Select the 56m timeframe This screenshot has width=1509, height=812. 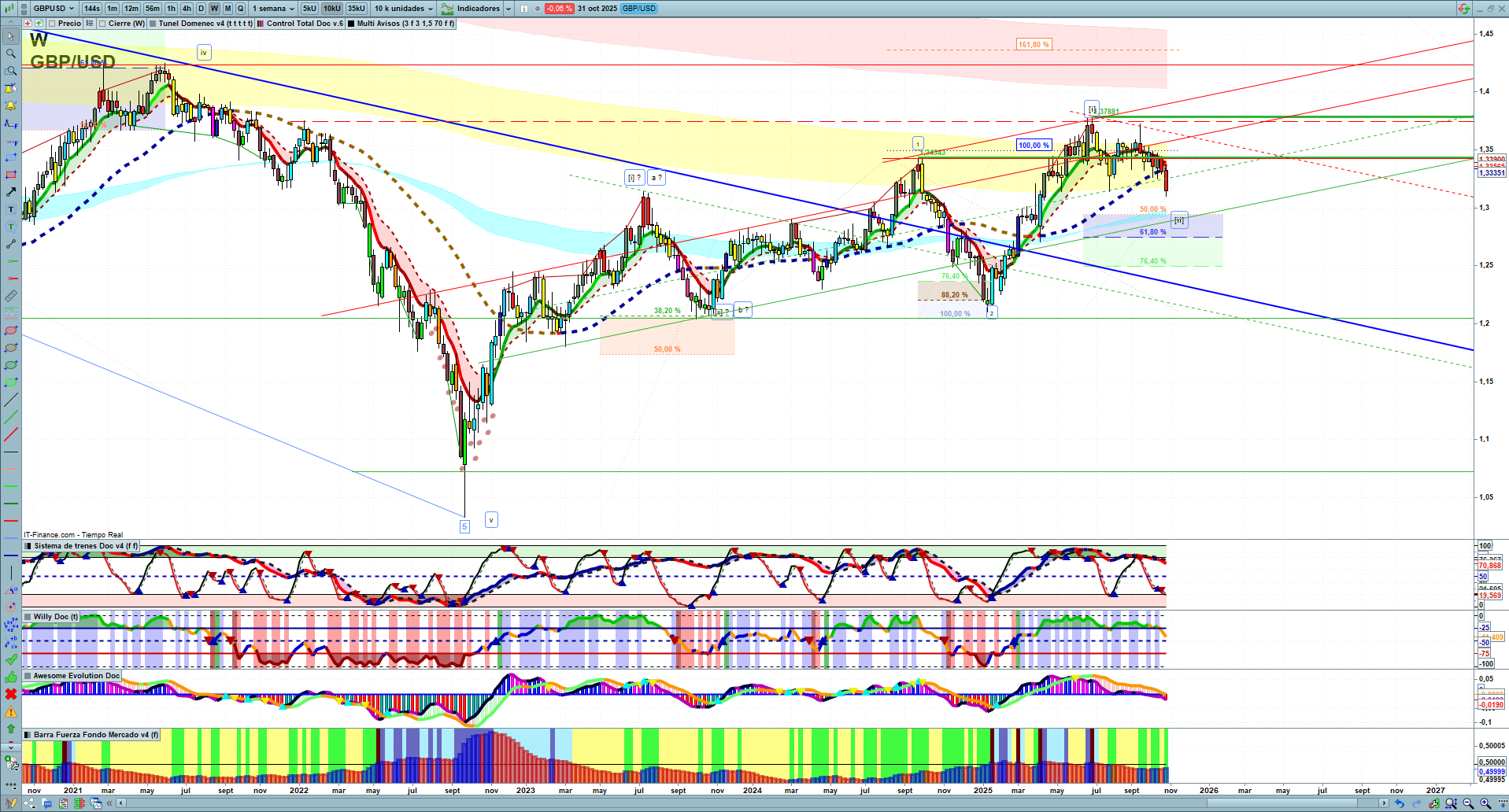click(x=153, y=9)
